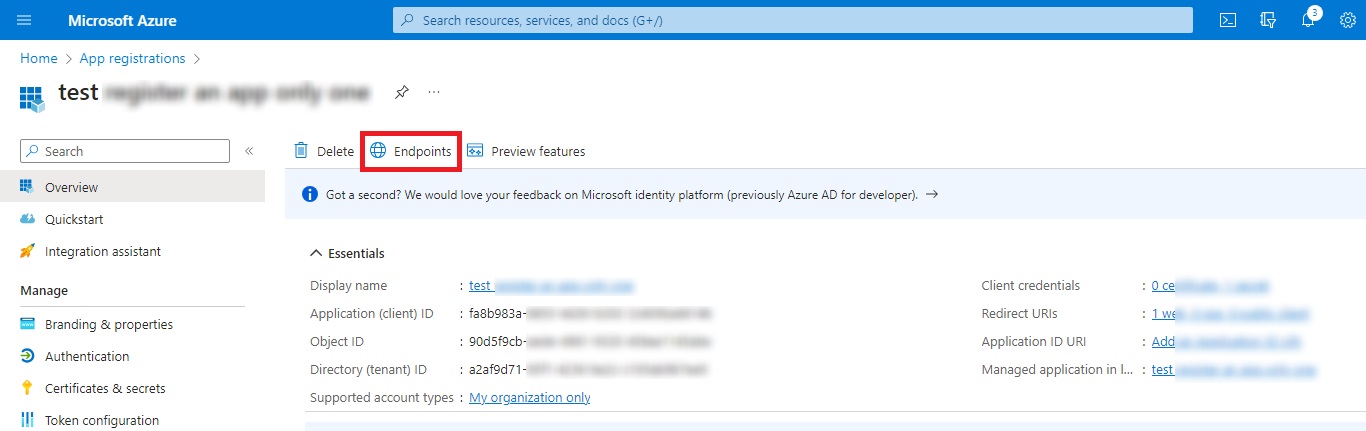The width and height of the screenshot is (1366, 431).
Task: Open Preview features
Action: click(x=526, y=151)
